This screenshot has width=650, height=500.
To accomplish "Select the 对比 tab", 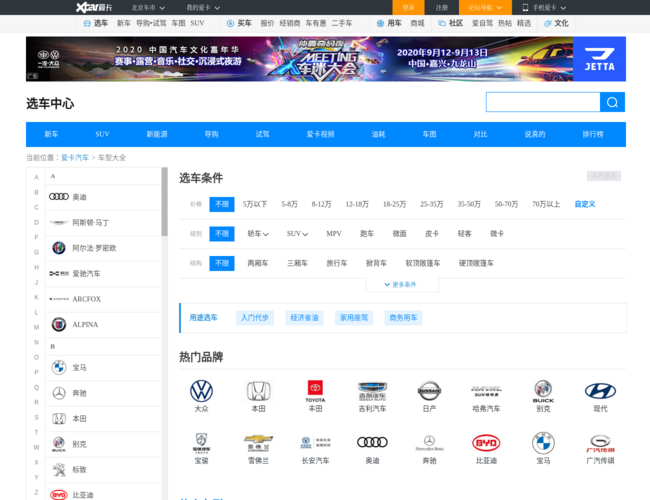I will pos(480,134).
